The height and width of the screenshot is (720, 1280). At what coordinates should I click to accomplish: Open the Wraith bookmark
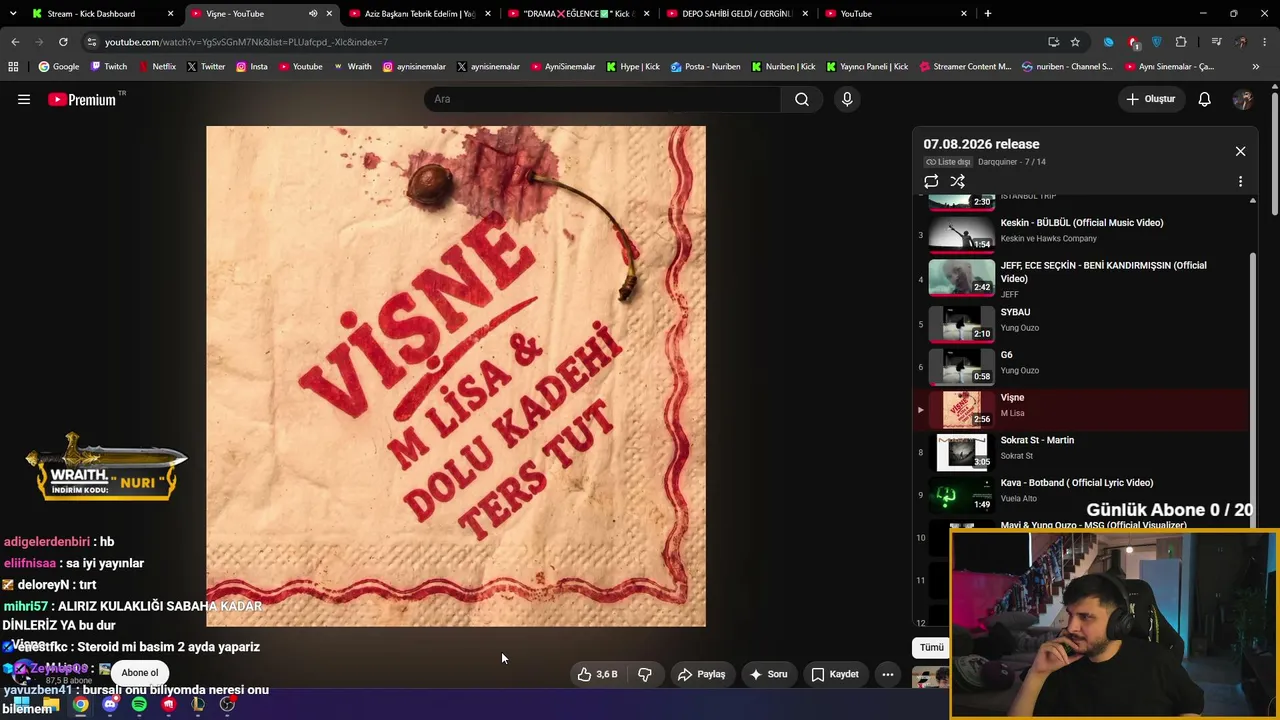click(352, 67)
